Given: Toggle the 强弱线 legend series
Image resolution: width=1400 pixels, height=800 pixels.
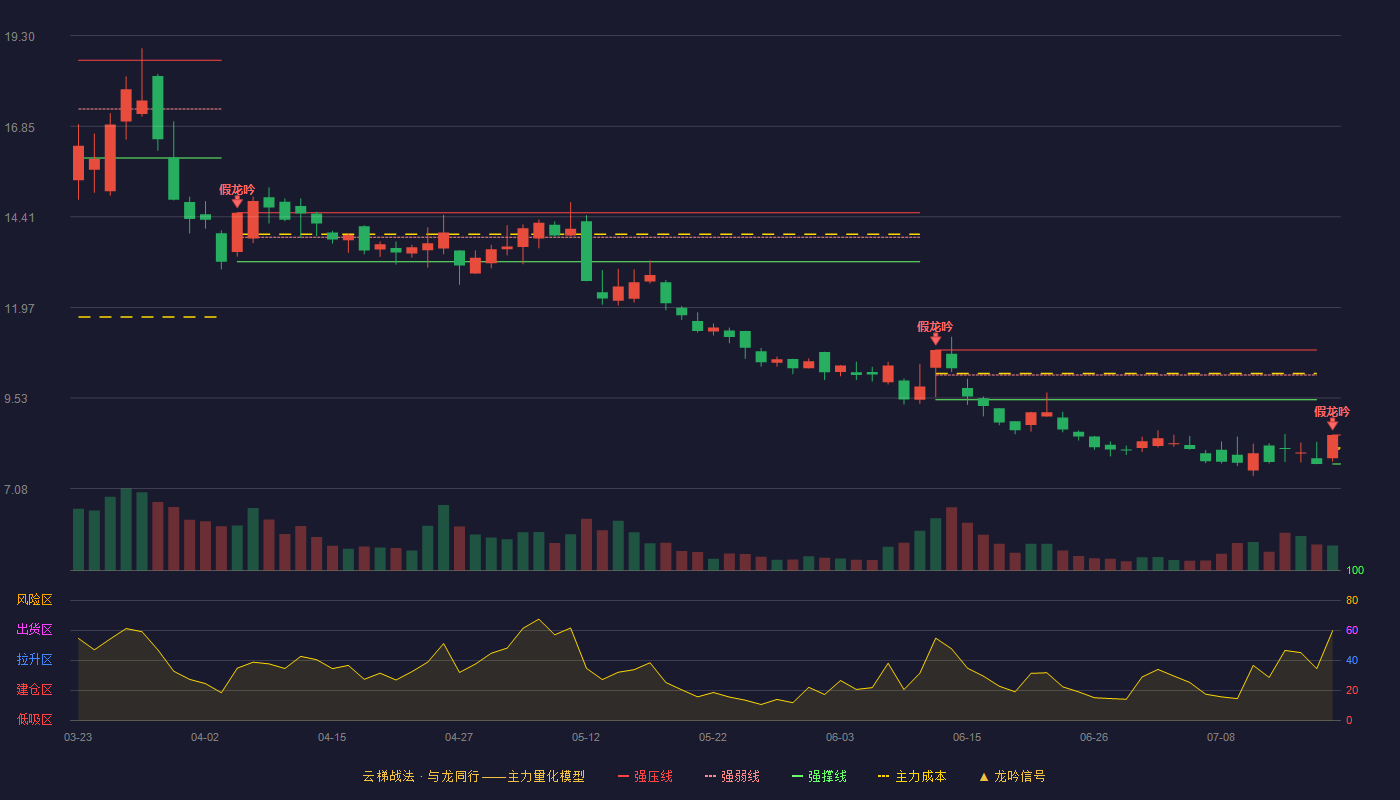Looking at the screenshot, I should [732, 776].
